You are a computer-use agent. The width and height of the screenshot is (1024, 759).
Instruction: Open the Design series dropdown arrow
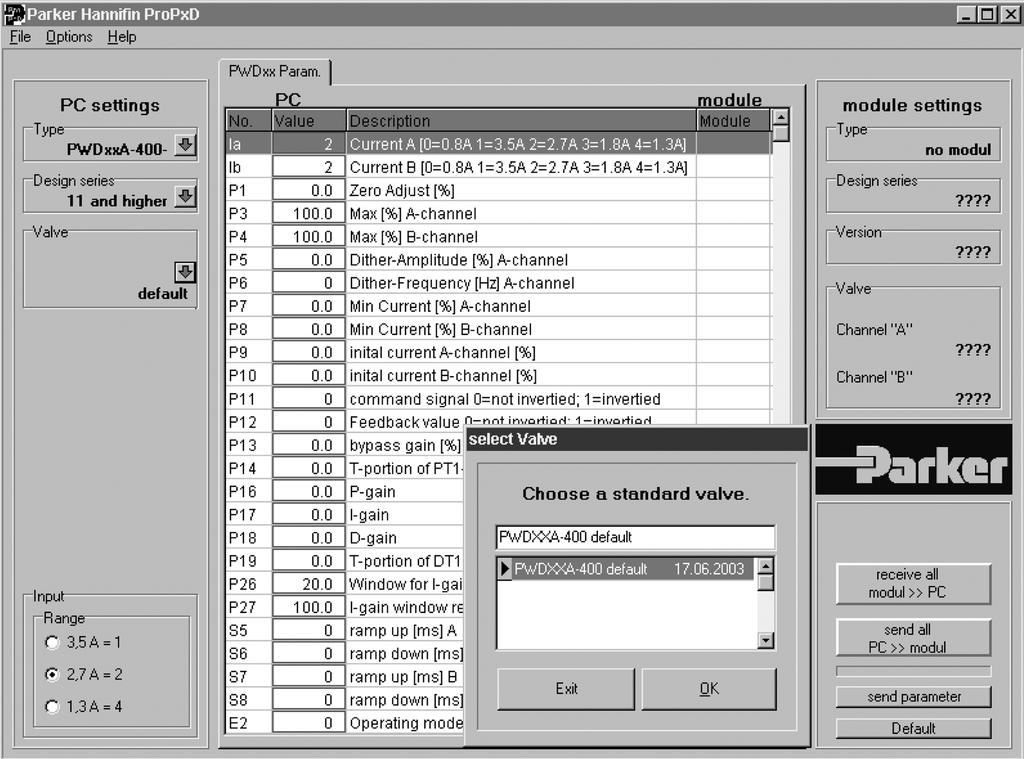(185, 197)
